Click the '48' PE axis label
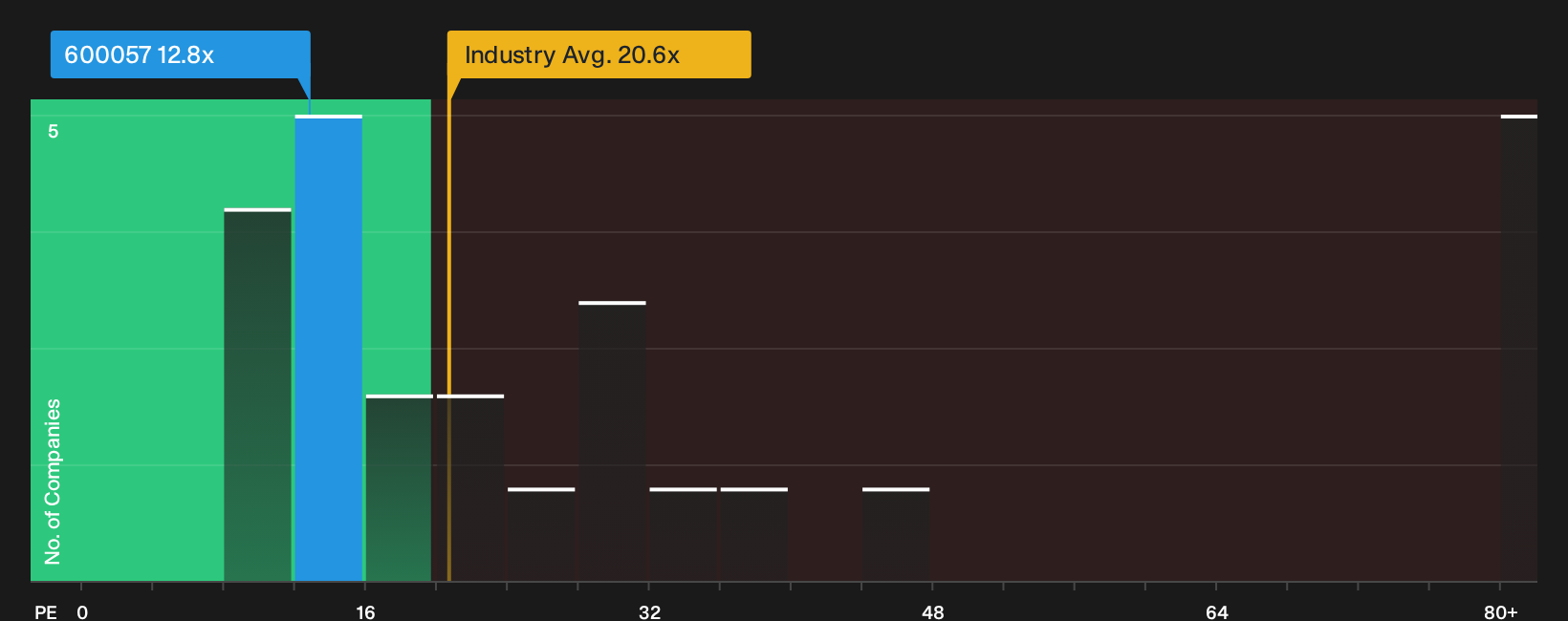The image size is (1568, 621). click(932, 611)
